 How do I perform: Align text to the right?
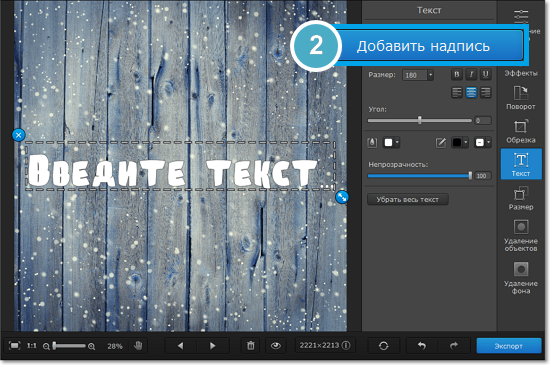tap(485, 93)
